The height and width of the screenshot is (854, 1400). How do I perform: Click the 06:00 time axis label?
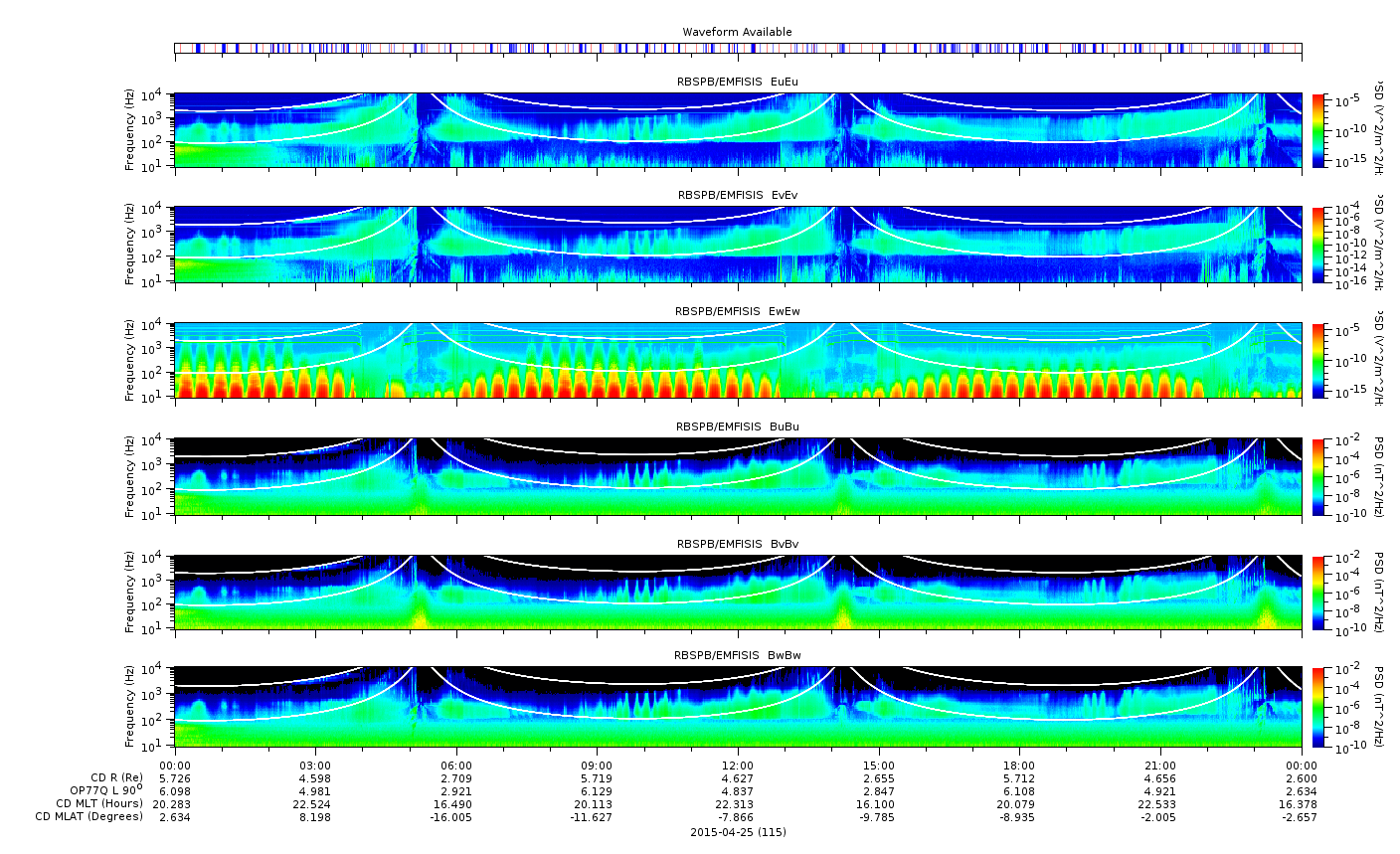pos(455,766)
